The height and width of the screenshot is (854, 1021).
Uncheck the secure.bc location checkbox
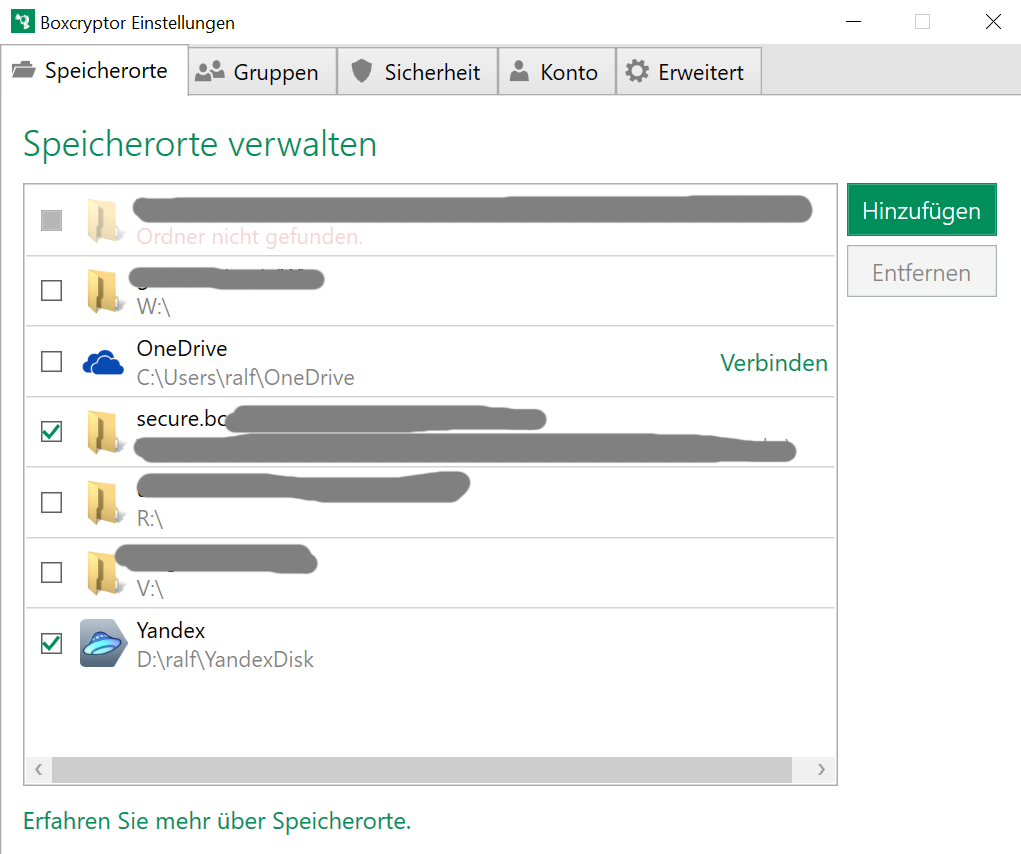click(51, 432)
